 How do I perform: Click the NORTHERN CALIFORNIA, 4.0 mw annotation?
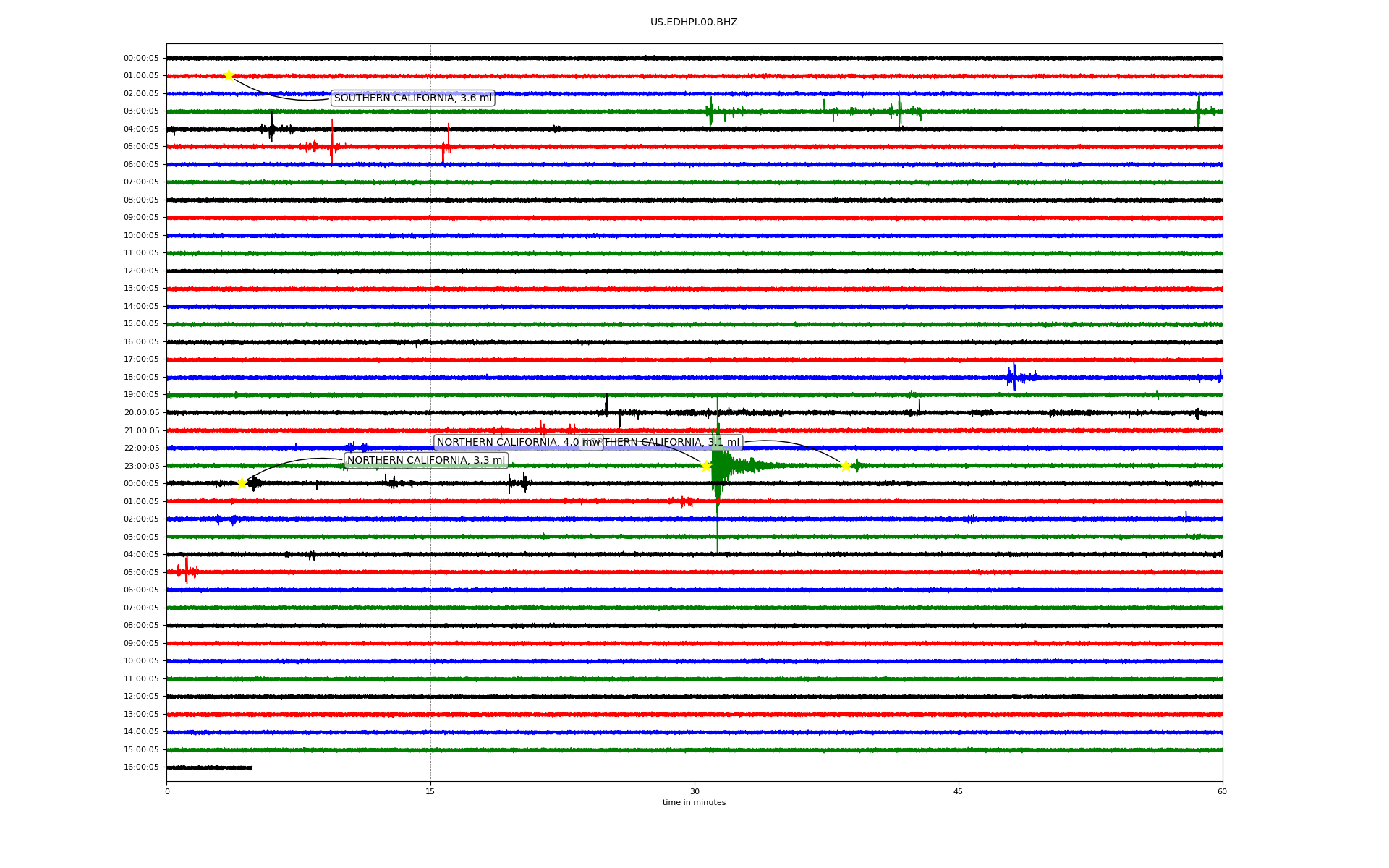click(506, 443)
